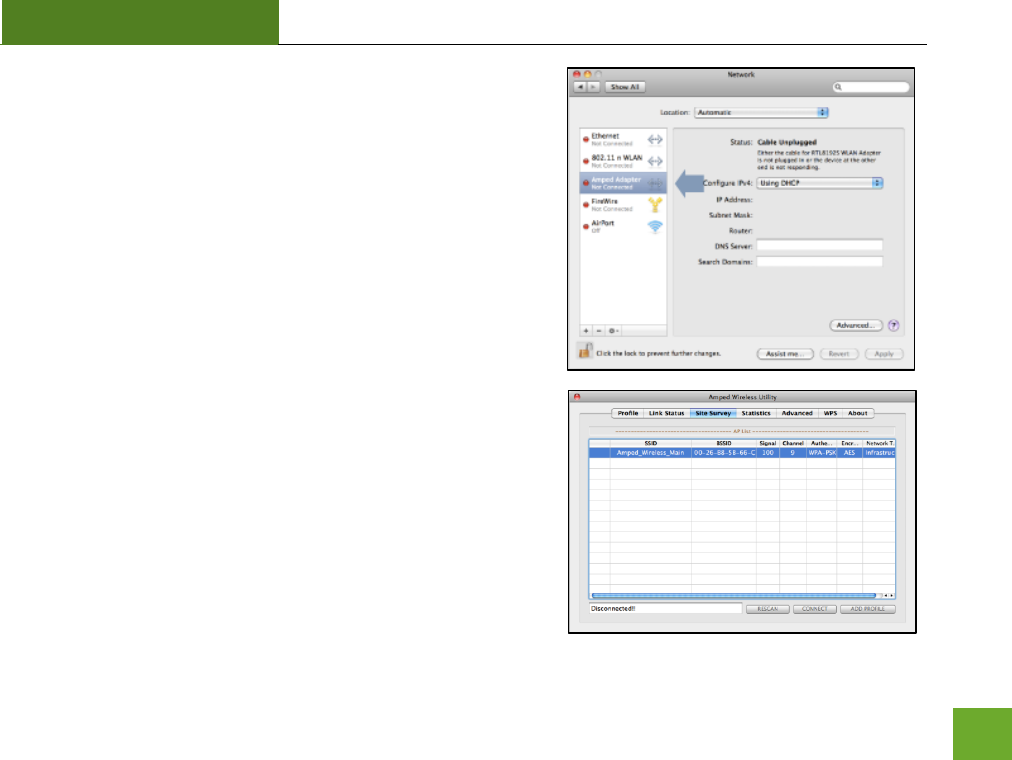Screen dimensions: 1012x760
Task: Switch to the Link Status tab
Action: click(669, 413)
